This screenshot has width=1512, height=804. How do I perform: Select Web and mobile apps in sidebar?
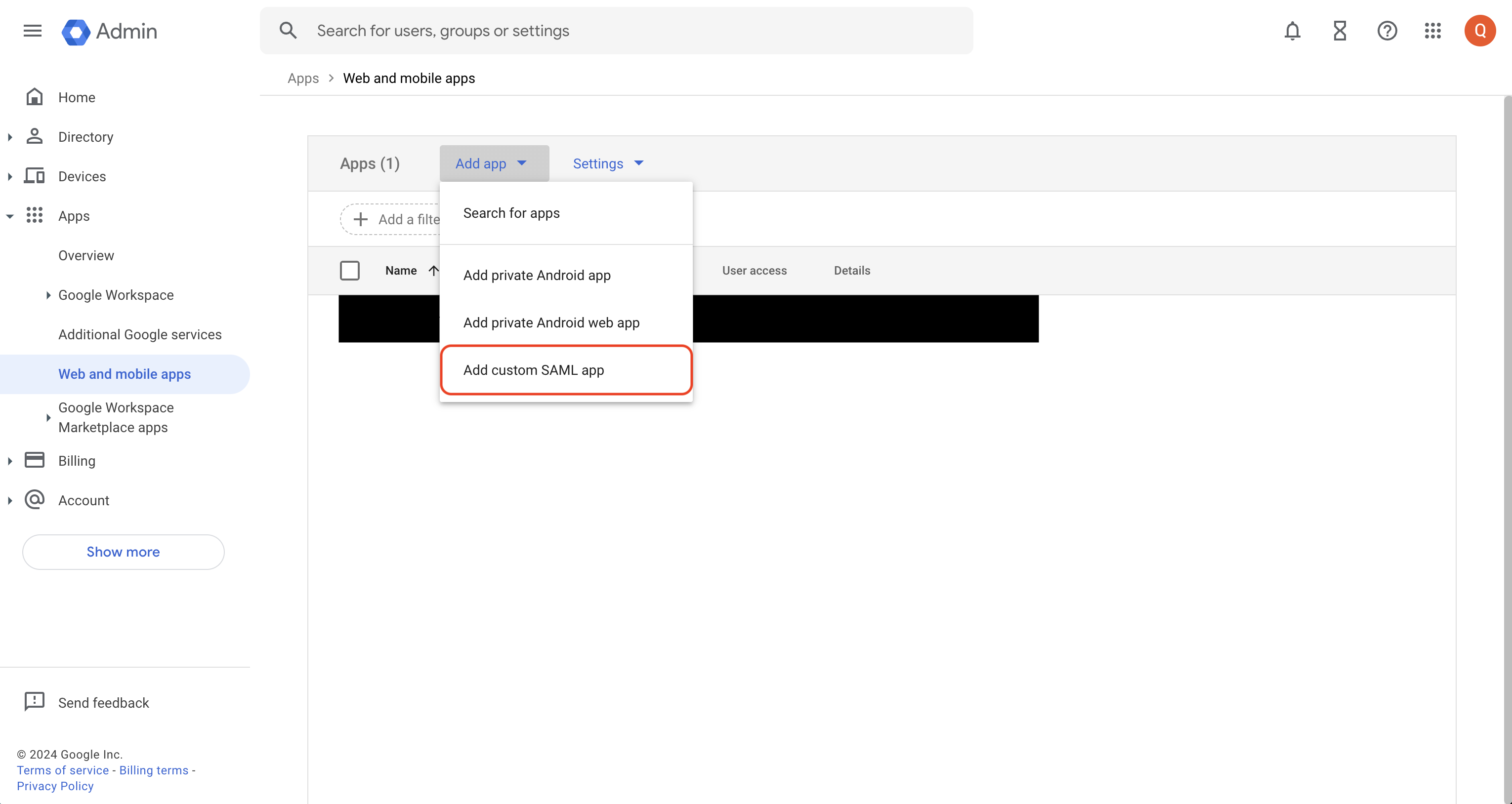click(x=125, y=374)
